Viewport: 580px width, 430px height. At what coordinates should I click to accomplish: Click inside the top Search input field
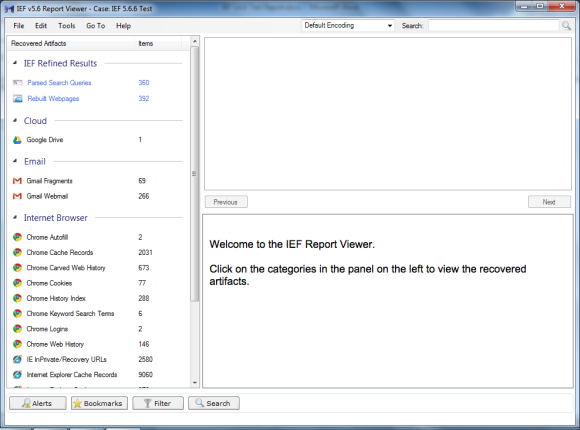coord(493,26)
